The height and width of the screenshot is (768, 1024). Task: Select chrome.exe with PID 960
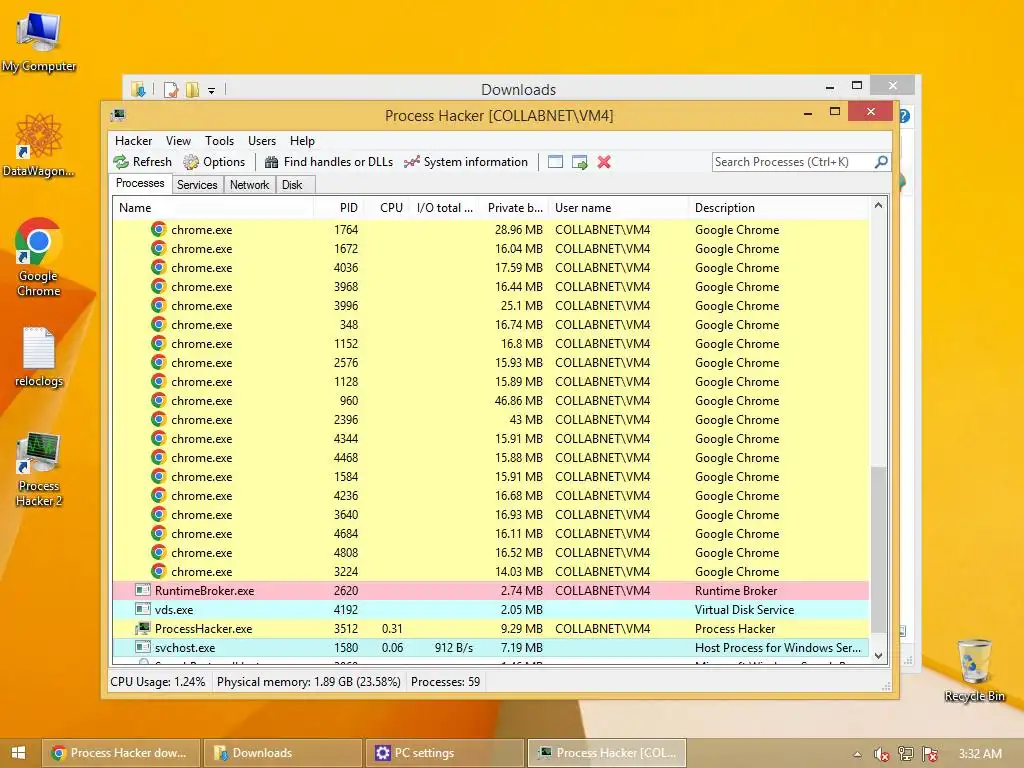(491, 401)
